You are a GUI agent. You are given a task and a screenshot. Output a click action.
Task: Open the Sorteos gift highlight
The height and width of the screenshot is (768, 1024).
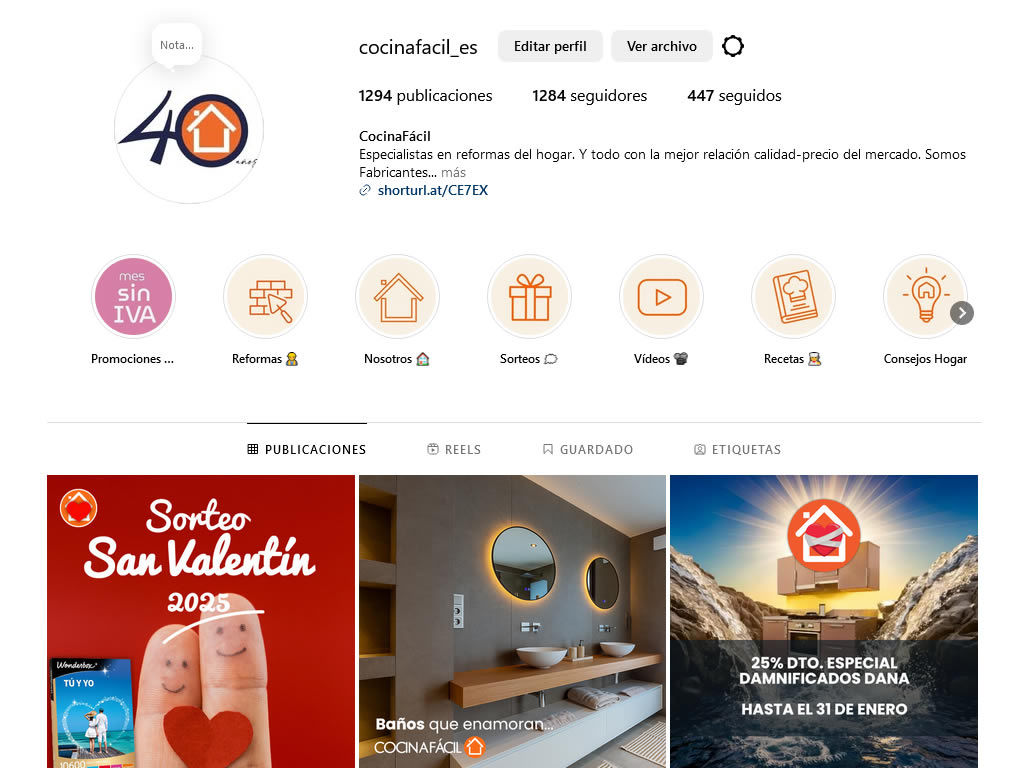[530, 296]
